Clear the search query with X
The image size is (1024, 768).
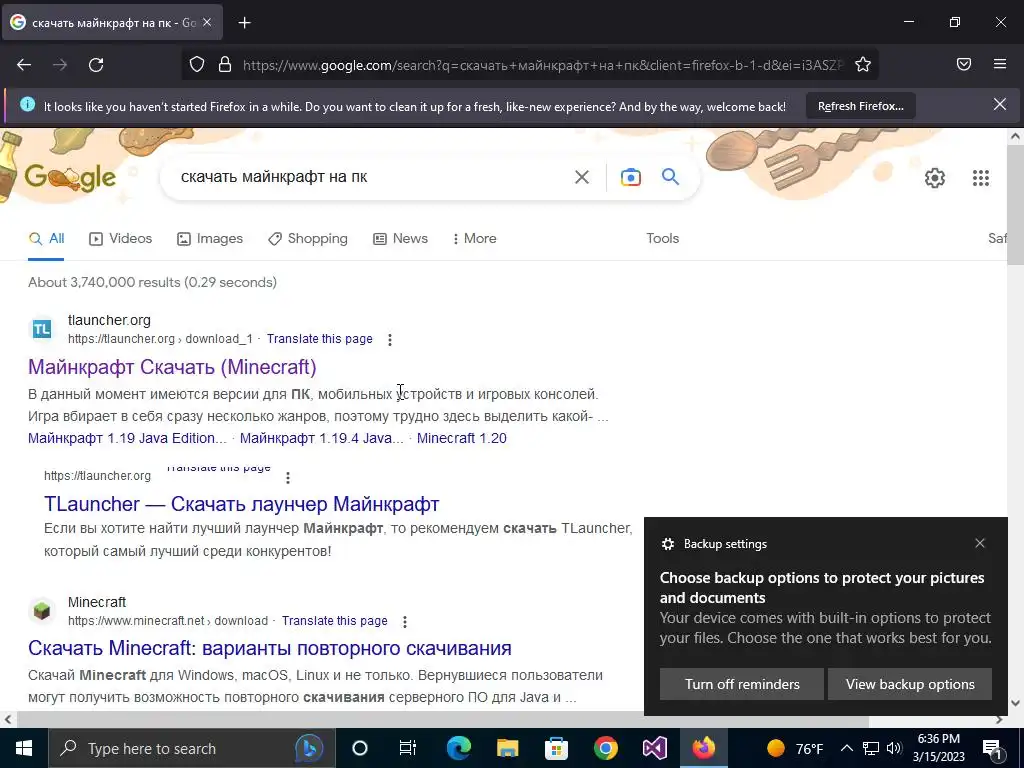581,177
